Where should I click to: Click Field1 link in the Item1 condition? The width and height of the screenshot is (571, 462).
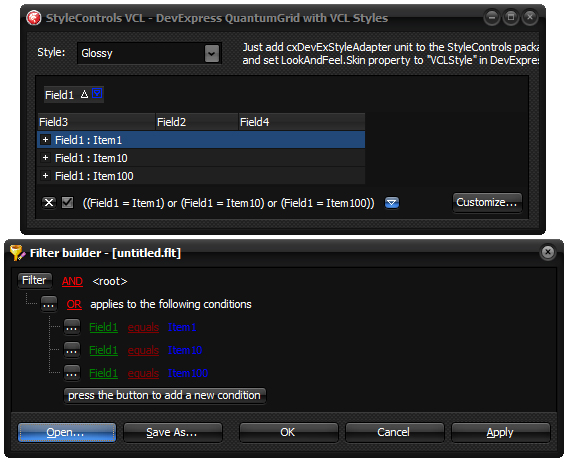click(x=103, y=327)
